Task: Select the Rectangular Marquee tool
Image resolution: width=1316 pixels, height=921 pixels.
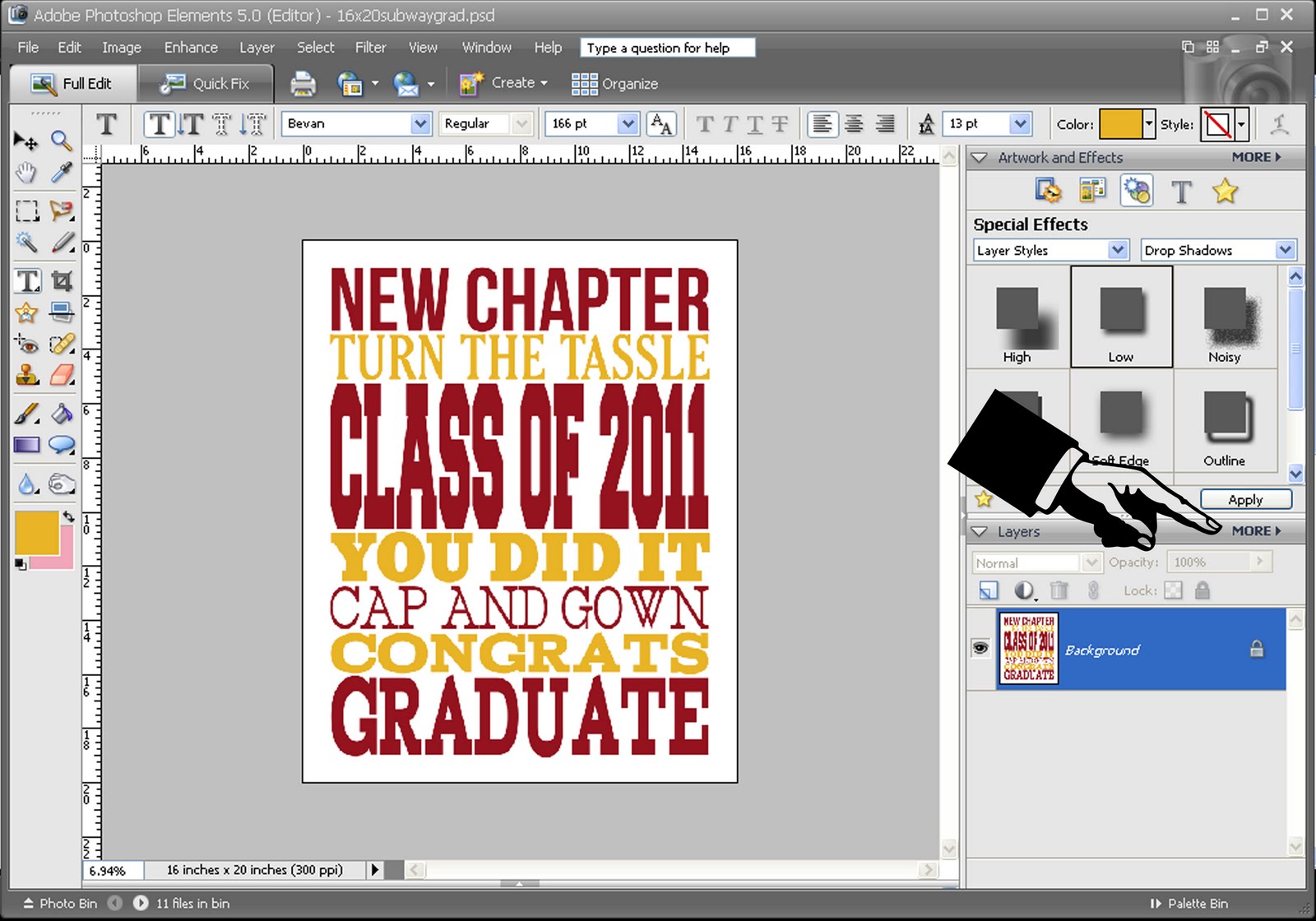Action: (26, 211)
